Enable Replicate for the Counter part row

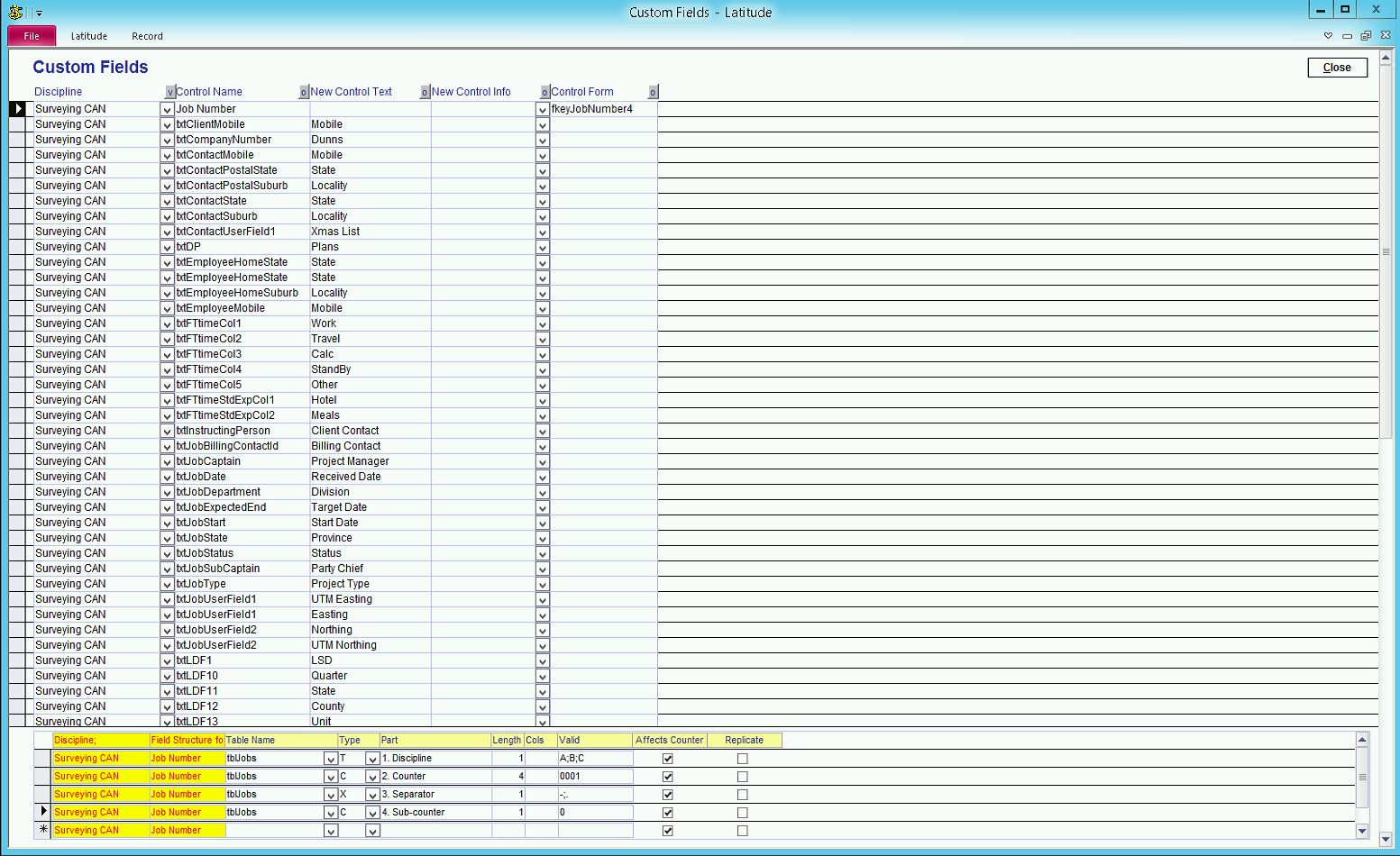click(x=742, y=777)
